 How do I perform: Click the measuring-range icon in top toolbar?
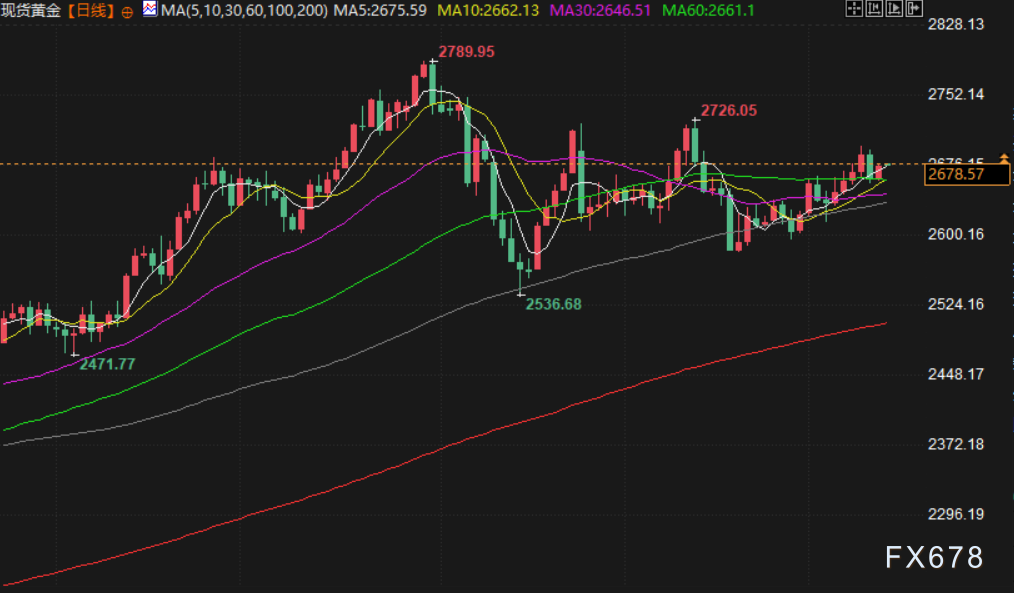[875, 10]
